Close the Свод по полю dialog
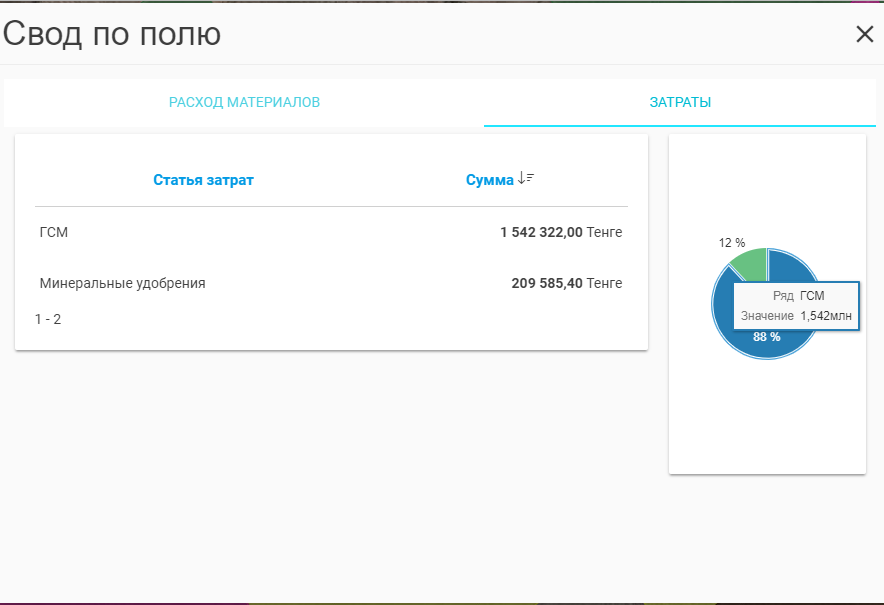 [x=864, y=34]
